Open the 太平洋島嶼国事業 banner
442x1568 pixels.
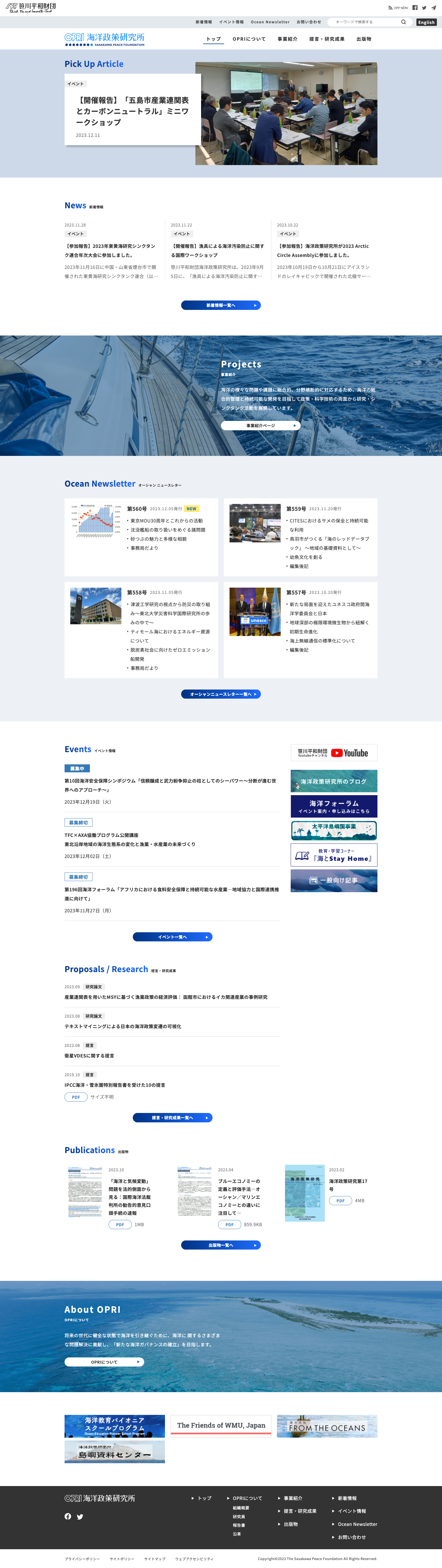pyautogui.click(x=334, y=830)
